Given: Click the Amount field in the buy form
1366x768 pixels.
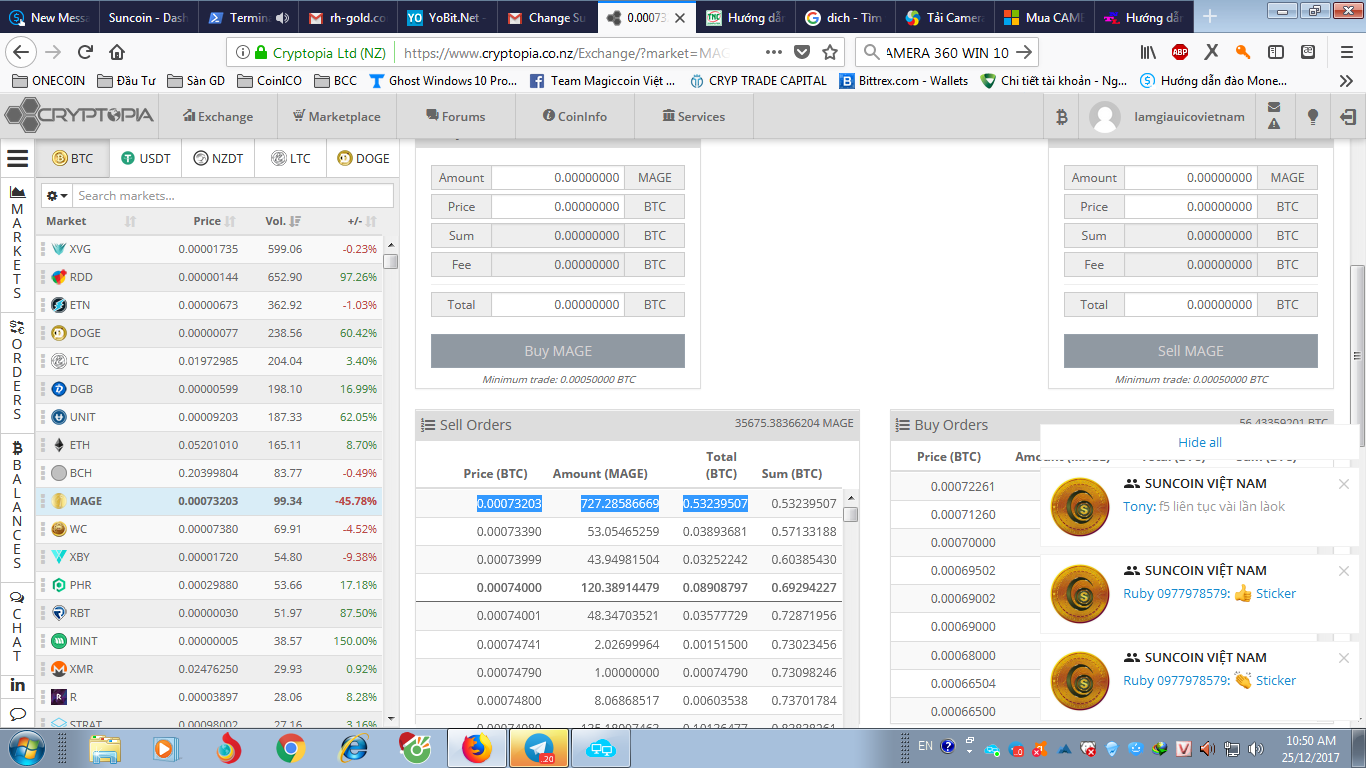Looking at the screenshot, I should pyautogui.click(x=558, y=178).
